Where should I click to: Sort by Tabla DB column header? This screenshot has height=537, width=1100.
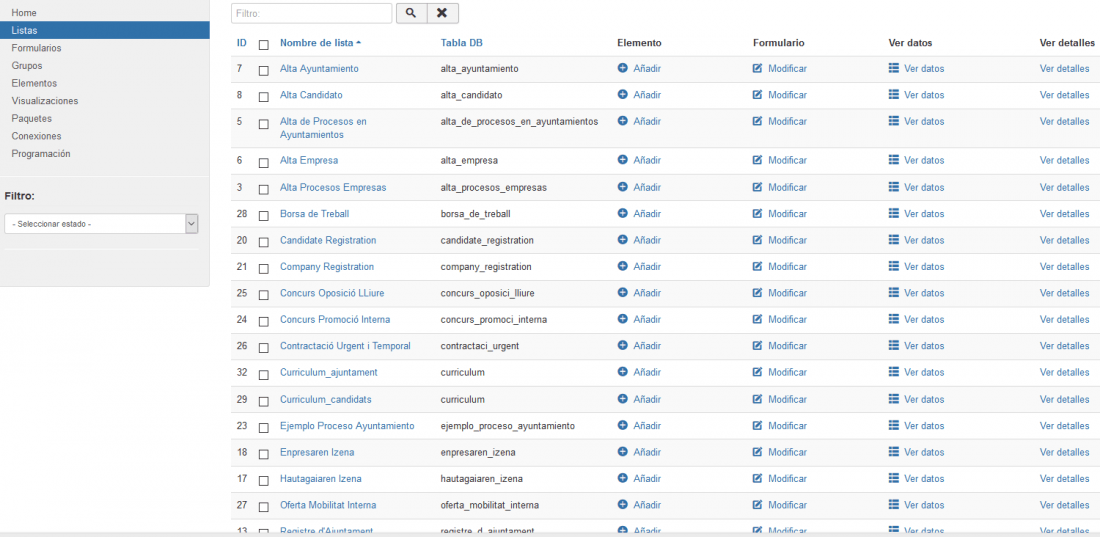coord(462,43)
